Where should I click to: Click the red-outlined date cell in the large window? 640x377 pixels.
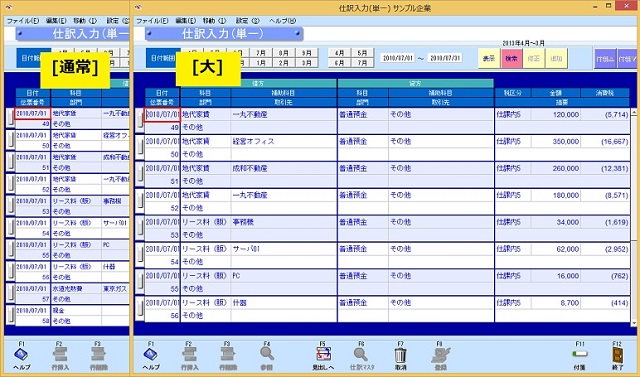pyautogui.click(x=162, y=115)
